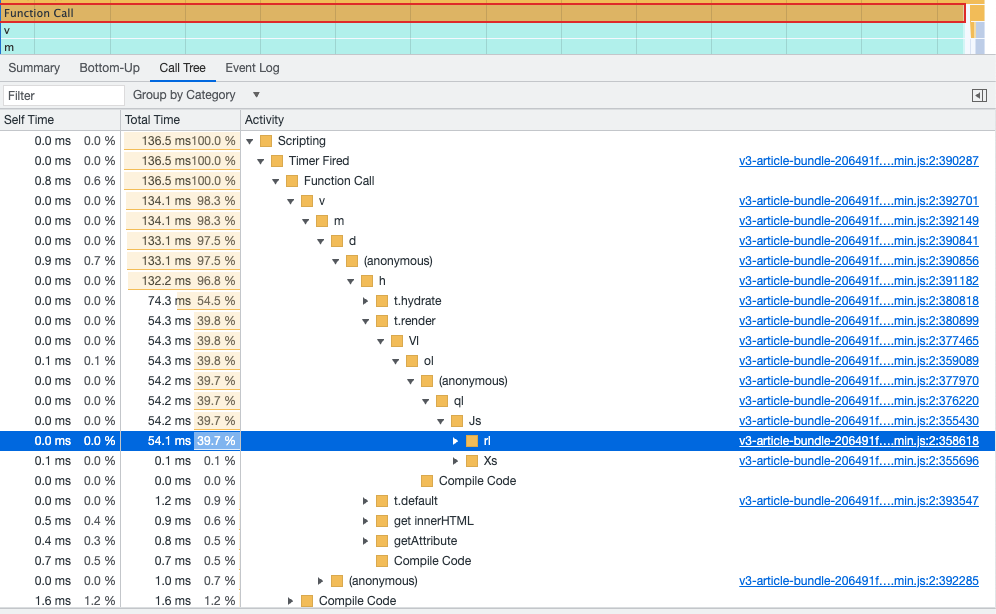Expand the bottom Compile Code node
996x614 pixels.
pos(290,601)
